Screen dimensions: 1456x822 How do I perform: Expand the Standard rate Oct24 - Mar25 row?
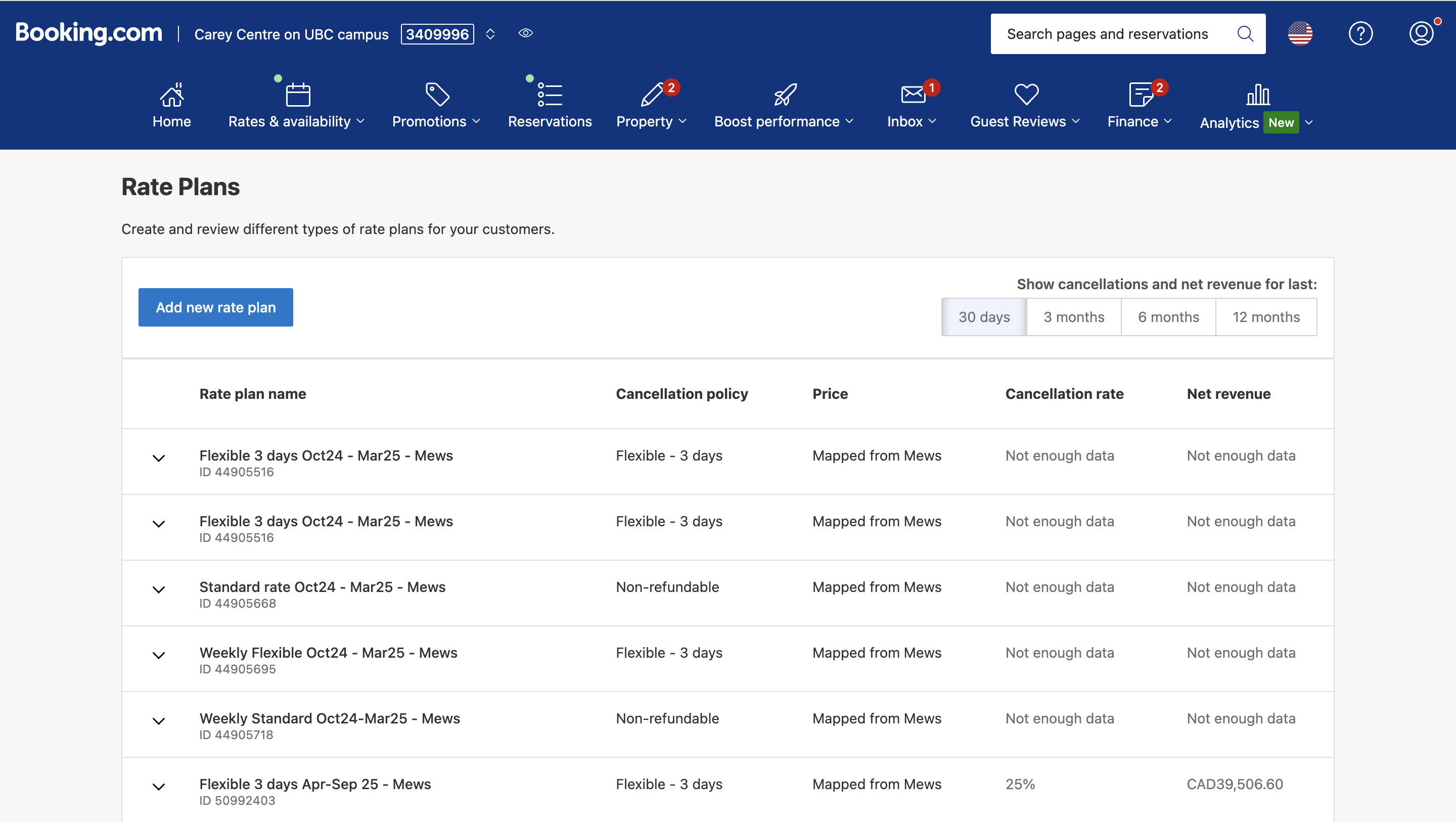tap(159, 589)
